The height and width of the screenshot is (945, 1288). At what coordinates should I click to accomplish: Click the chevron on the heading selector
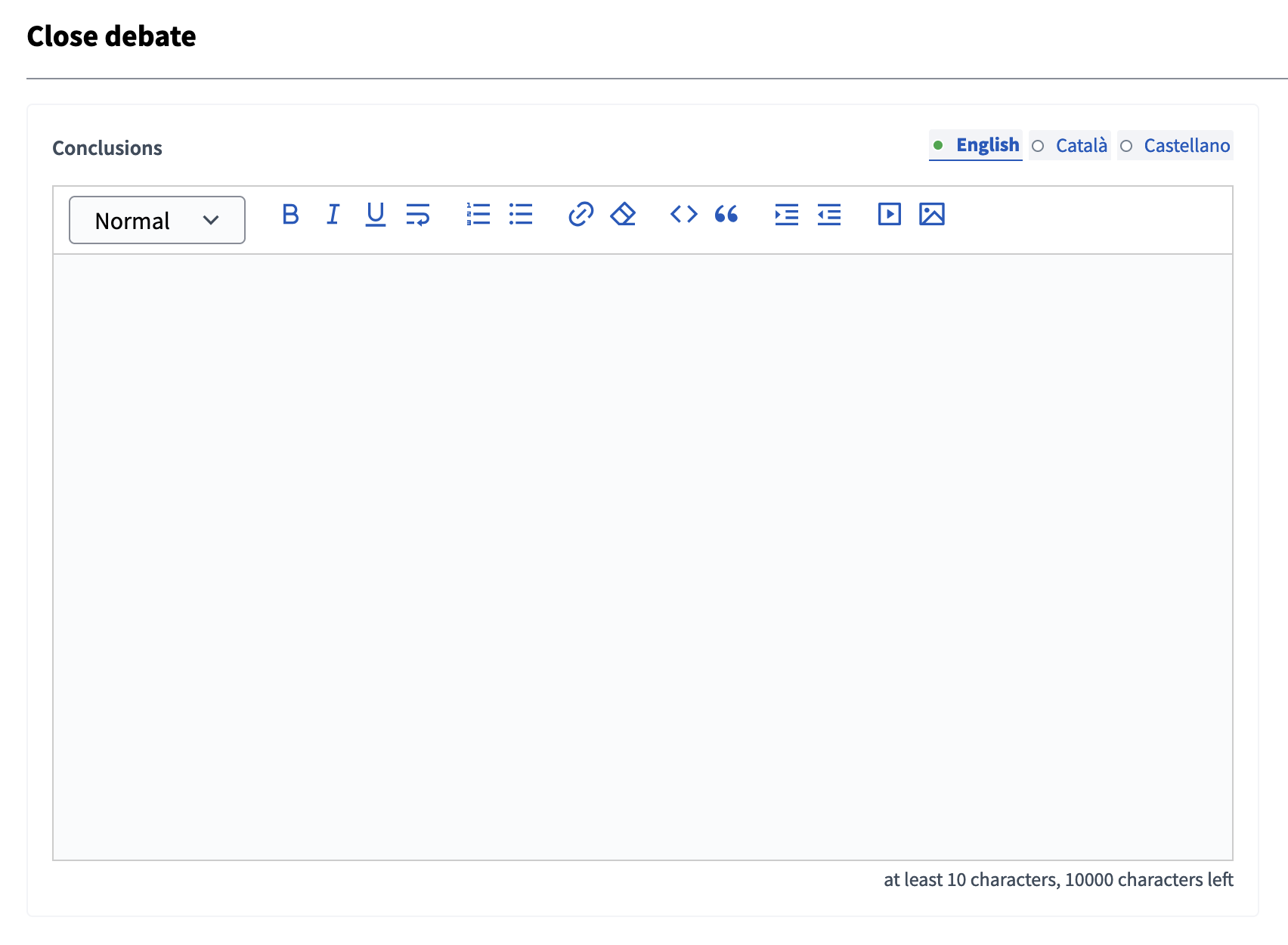point(211,220)
